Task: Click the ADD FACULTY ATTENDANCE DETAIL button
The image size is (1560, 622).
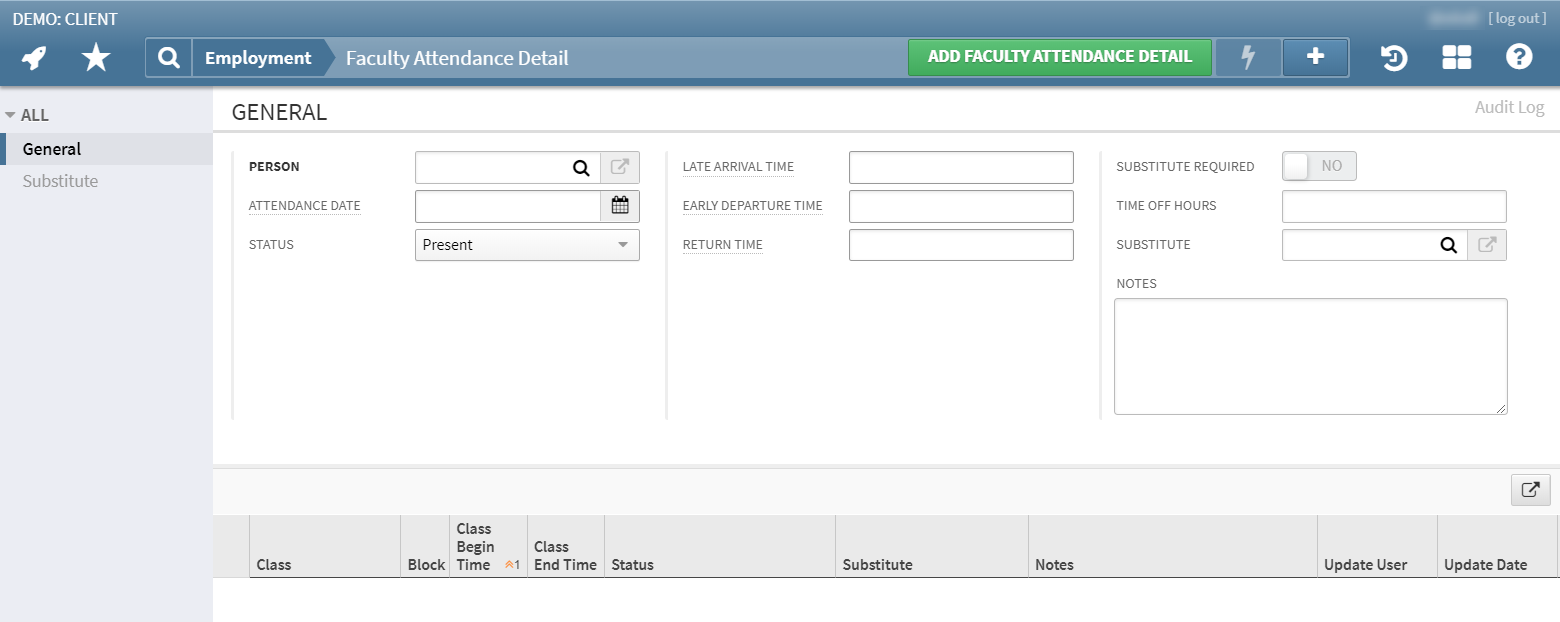Action: [1059, 57]
